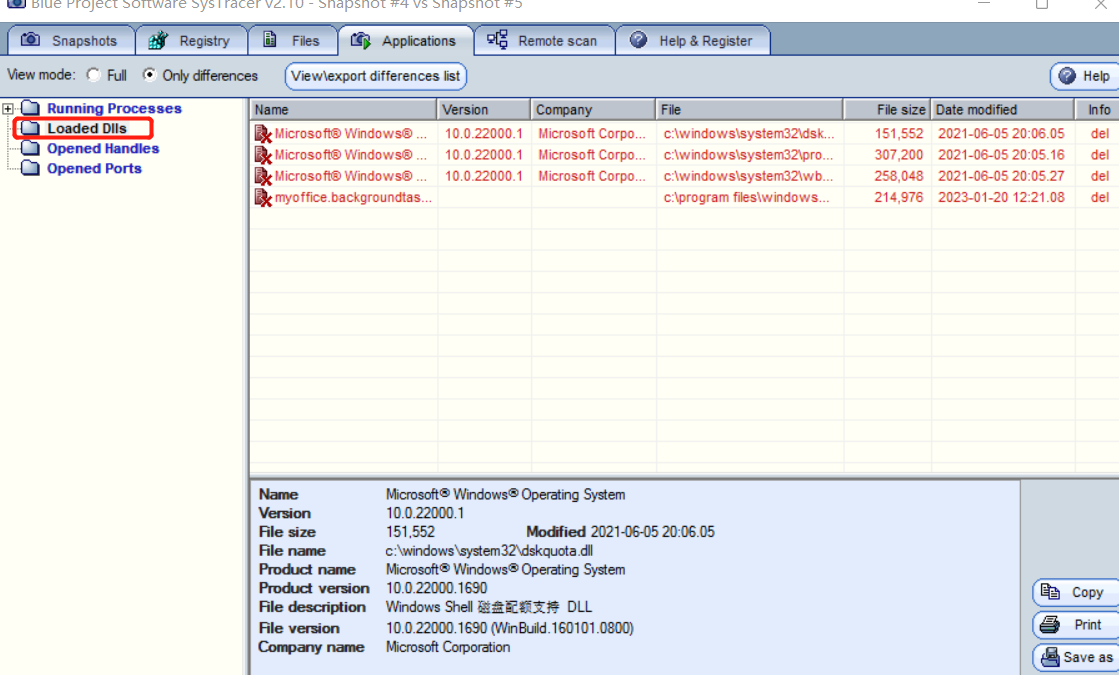Viewport: 1119px width, 675px height.
Task: Click file path c:\windows\system32\dsk...
Action: point(749,133)
